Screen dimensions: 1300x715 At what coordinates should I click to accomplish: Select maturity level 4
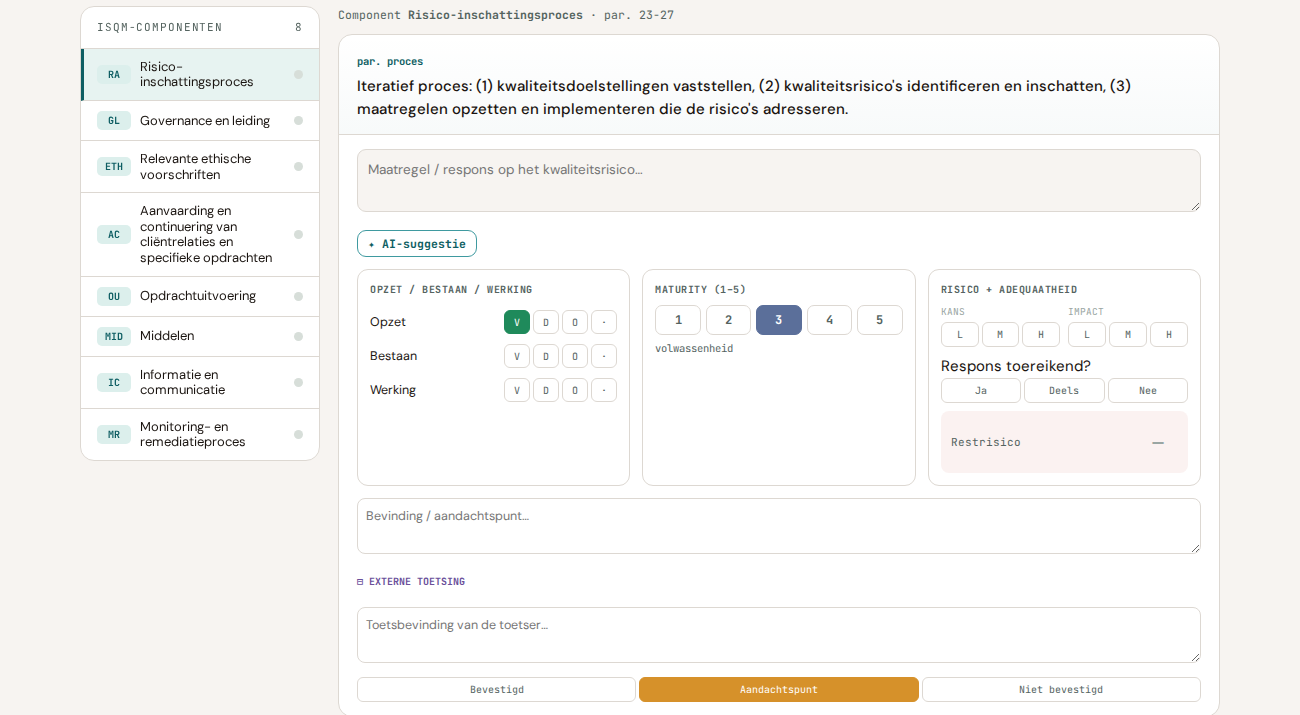(x=830, y=320)
